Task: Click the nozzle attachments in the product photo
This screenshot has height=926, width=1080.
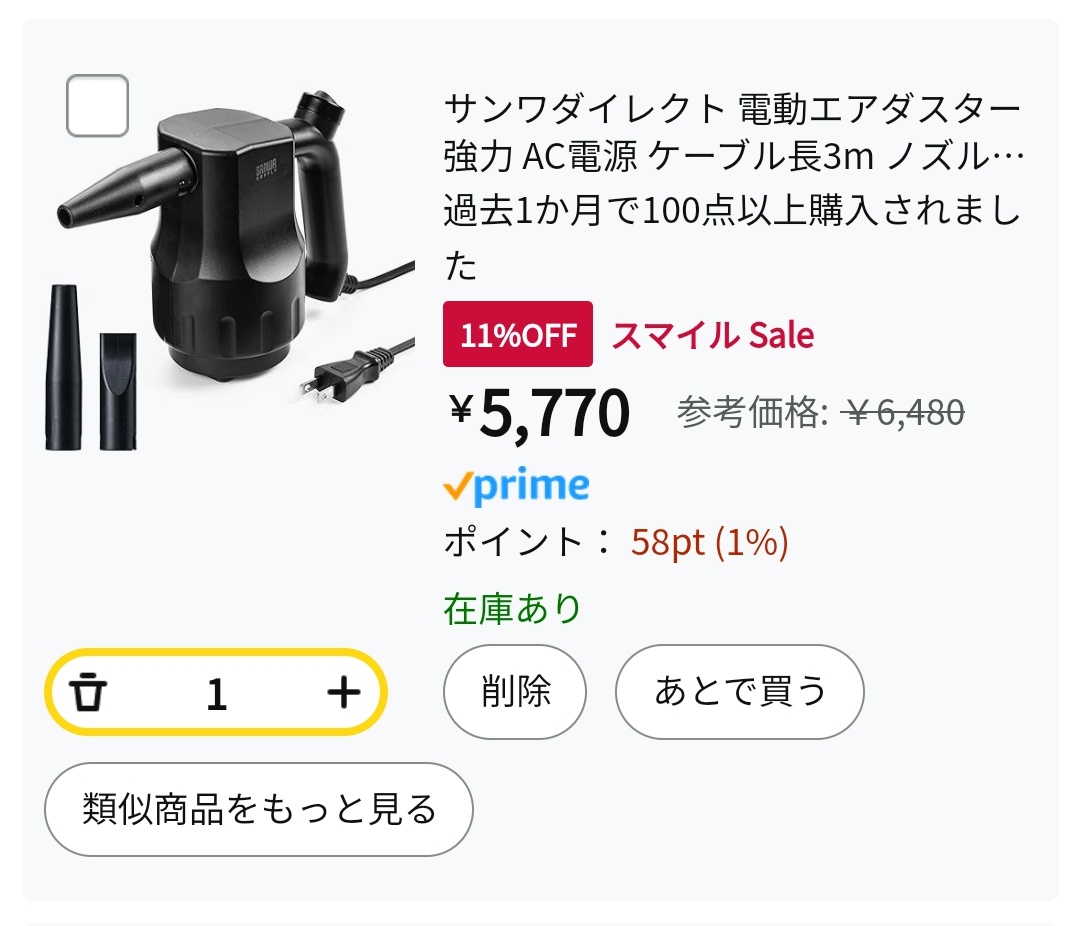Action: [91, 367]
